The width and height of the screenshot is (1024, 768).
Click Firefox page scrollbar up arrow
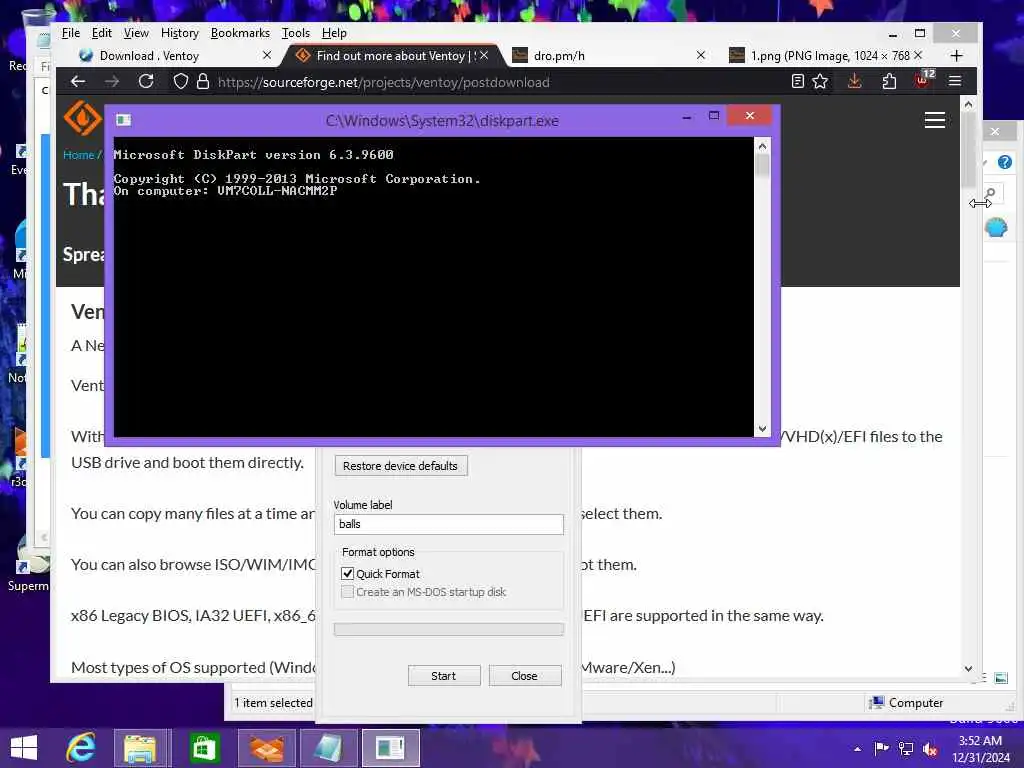[x=968, y=104]
